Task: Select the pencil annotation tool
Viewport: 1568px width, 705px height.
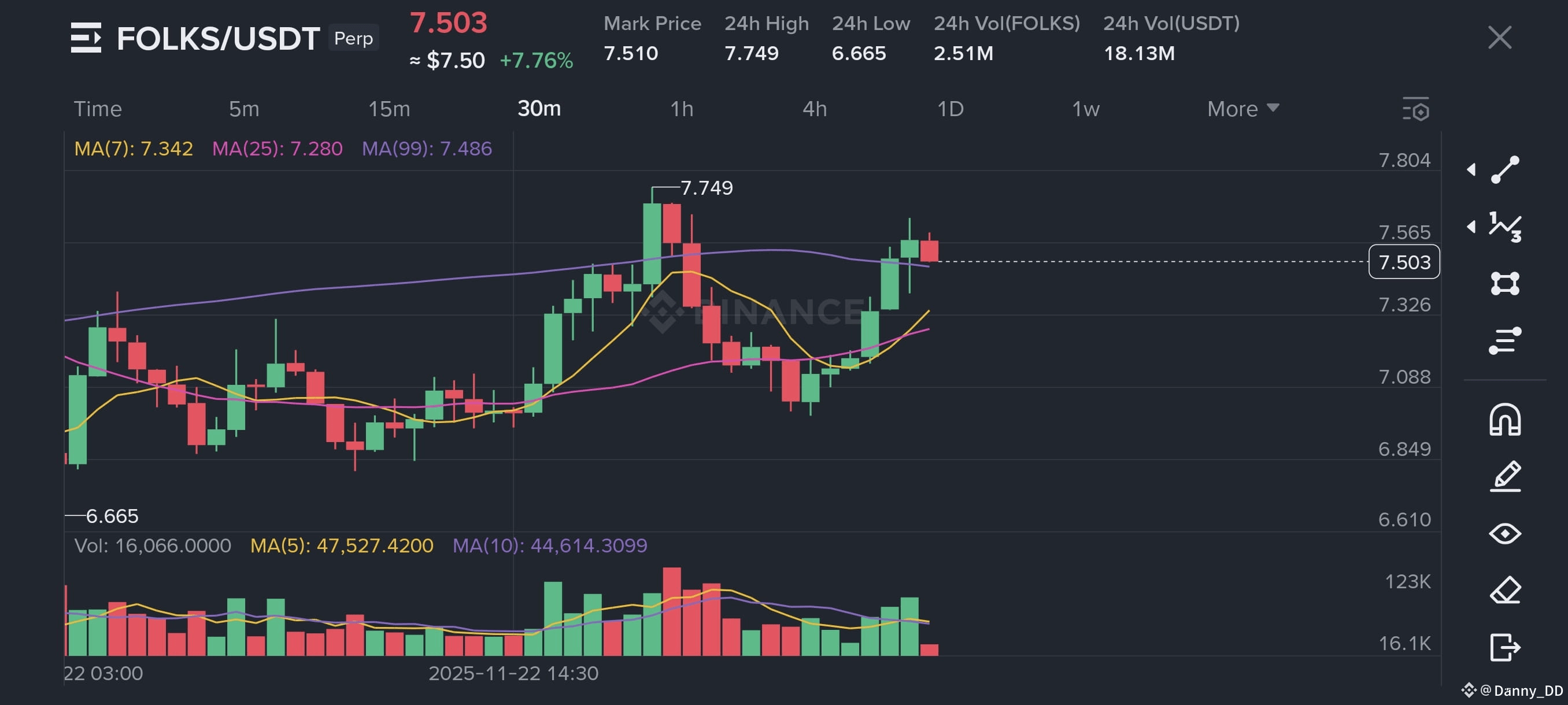Action: (1505, 476)
